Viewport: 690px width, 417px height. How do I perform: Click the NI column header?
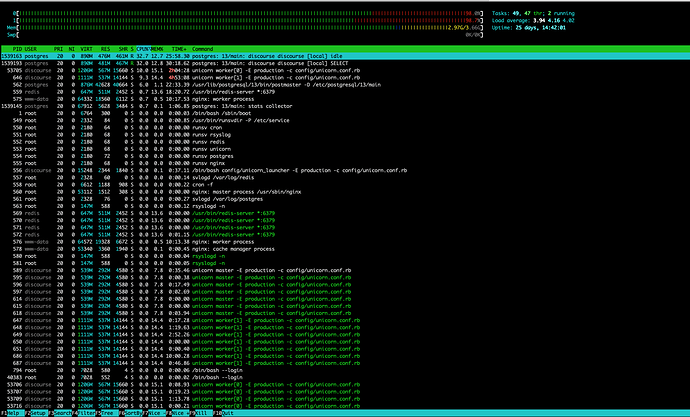pyautogui.click(x=71, y=49)
